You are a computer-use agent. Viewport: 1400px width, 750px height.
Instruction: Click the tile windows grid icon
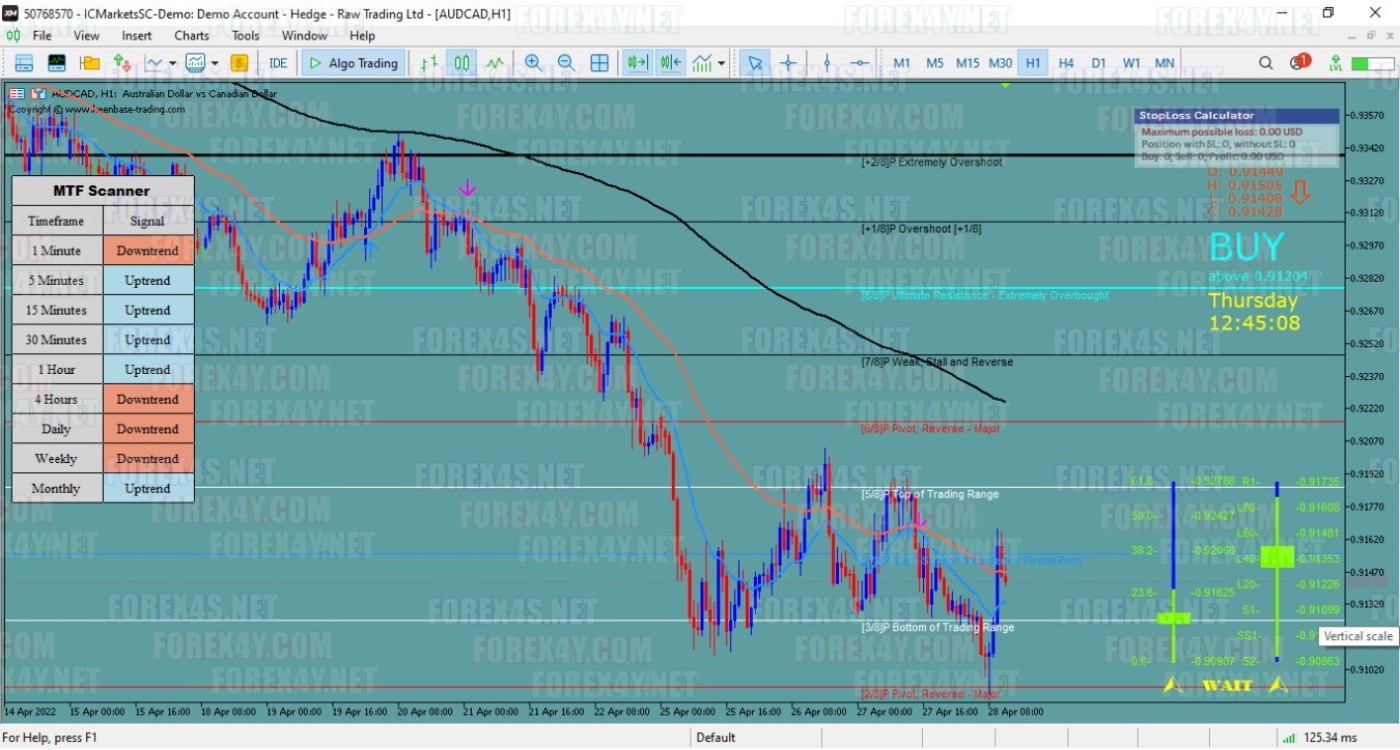(x=599, y=63)
